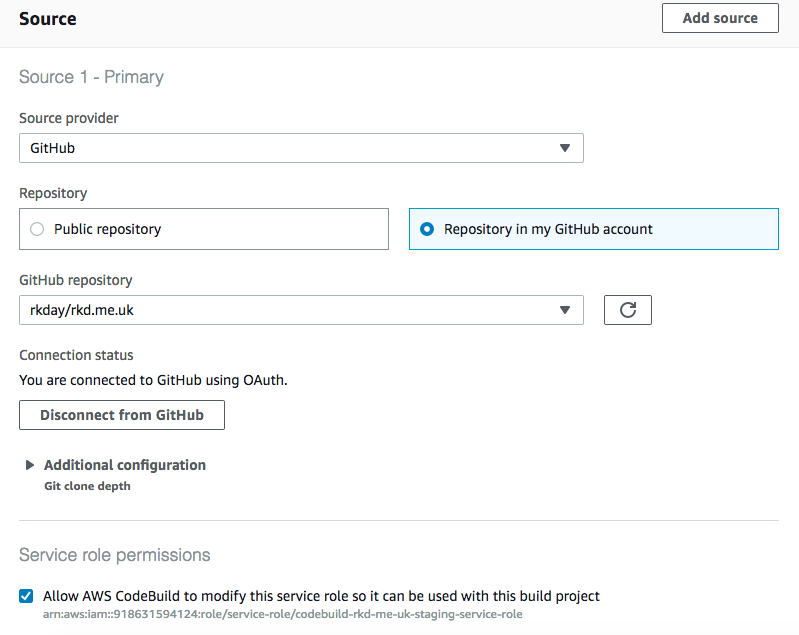Click the Add source button
The image size is (799, 635).
(720, 18)
